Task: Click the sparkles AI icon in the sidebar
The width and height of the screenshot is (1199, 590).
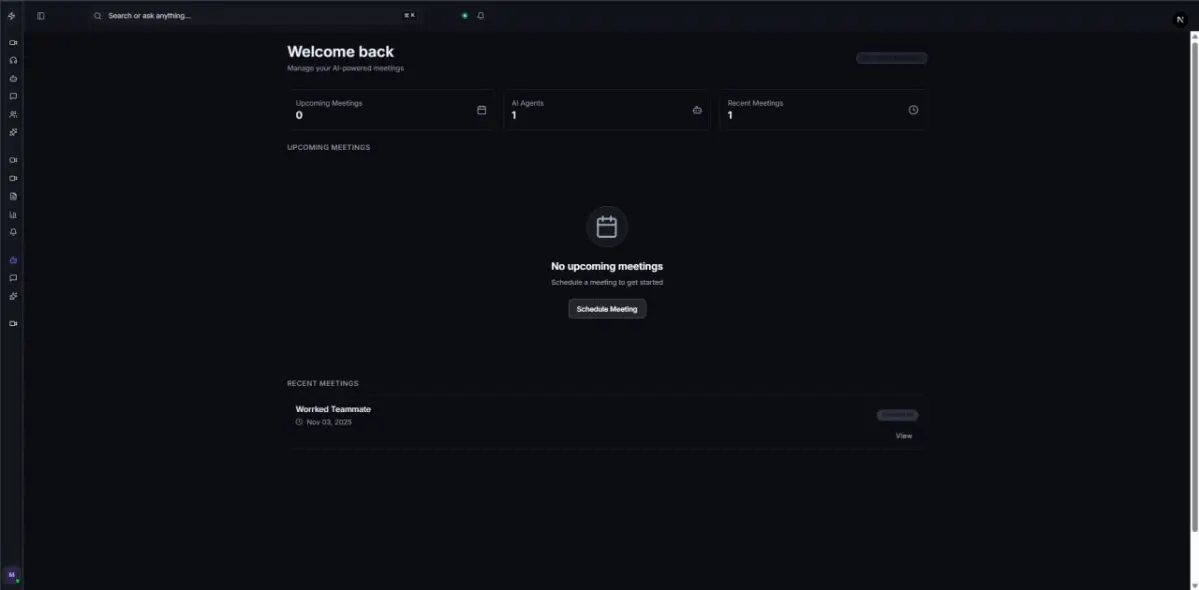Action: pyautogui.click(x=12, y=131)
